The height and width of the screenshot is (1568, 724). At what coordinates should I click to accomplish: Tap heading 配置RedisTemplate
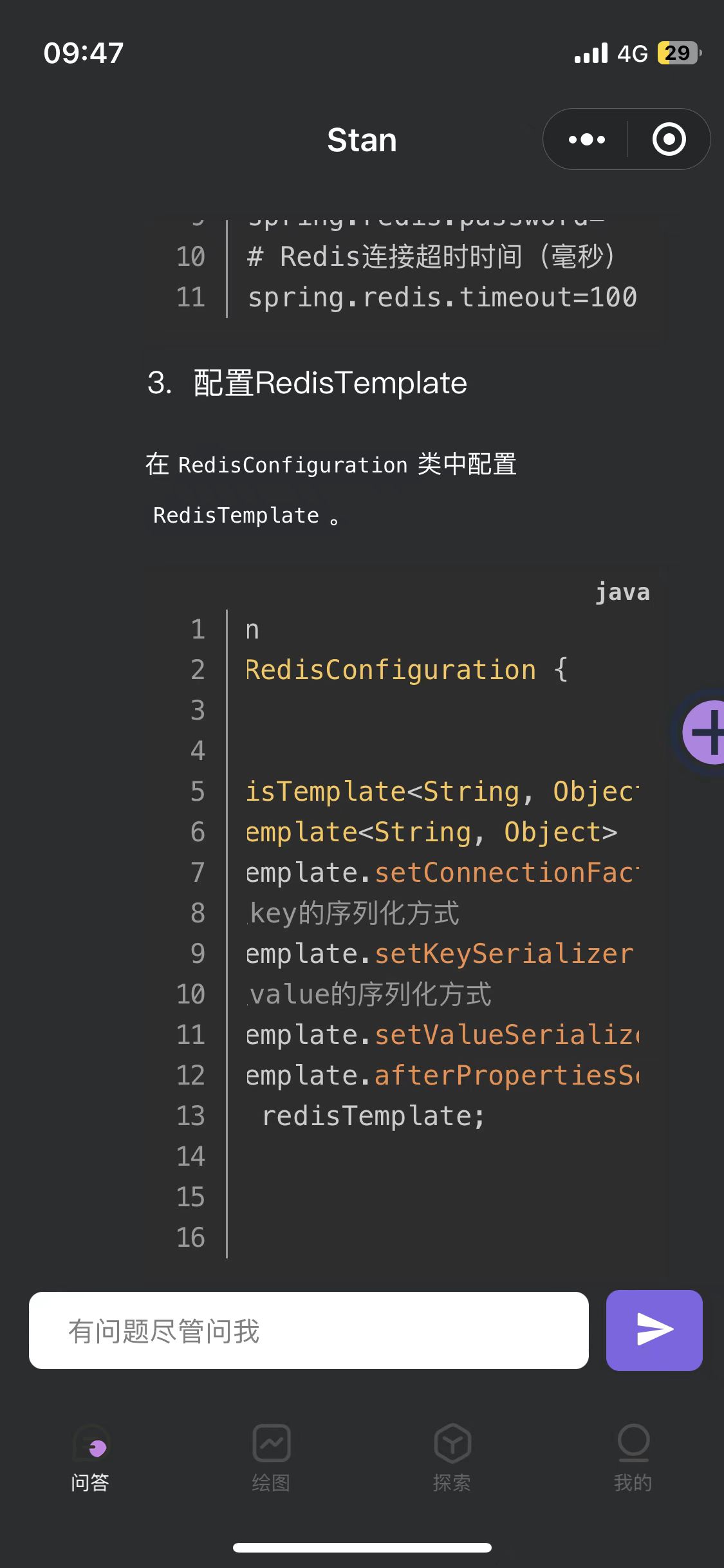click(x=330, y=383)
